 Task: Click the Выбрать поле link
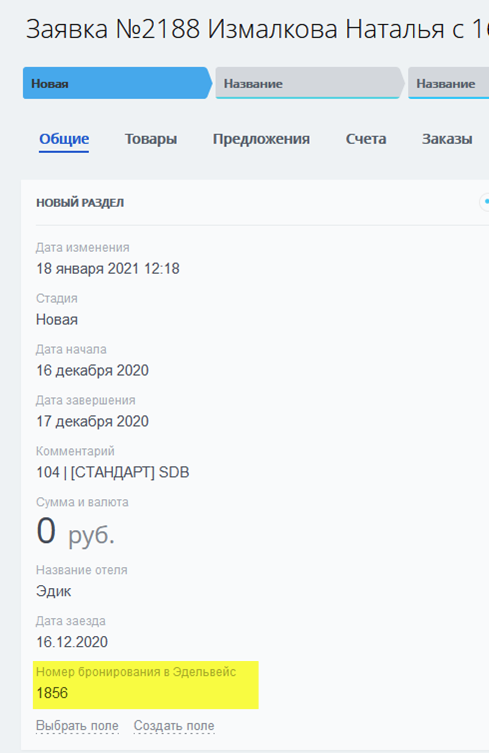(77, 726)
